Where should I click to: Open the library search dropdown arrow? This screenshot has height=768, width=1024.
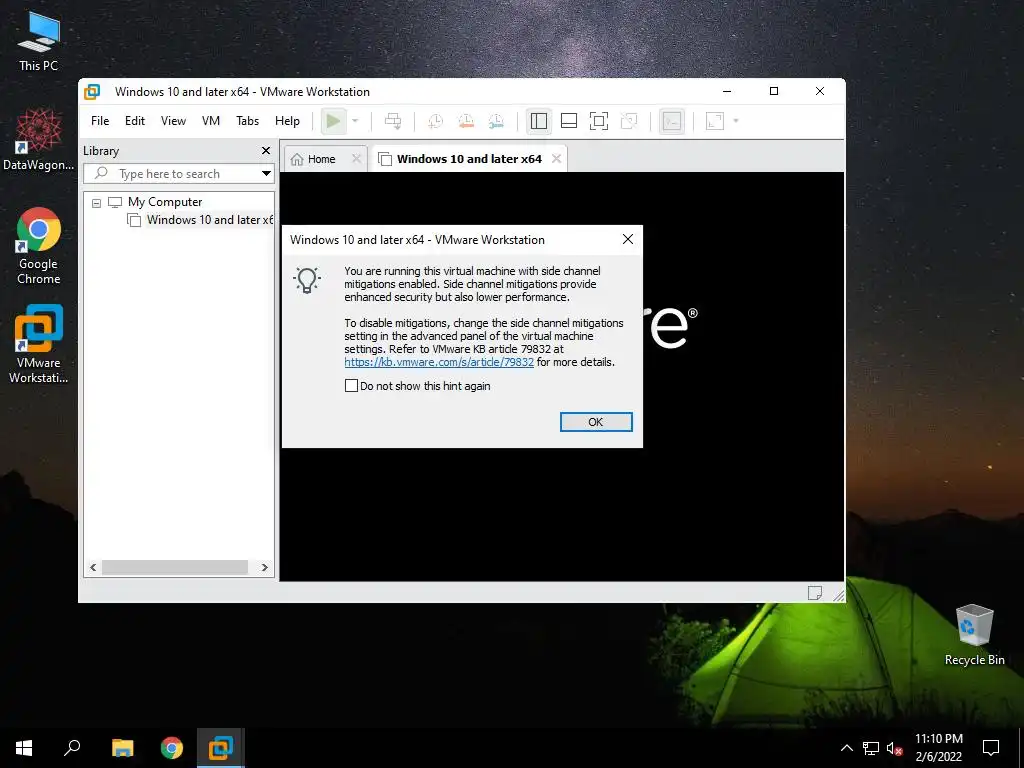point(266,174)
